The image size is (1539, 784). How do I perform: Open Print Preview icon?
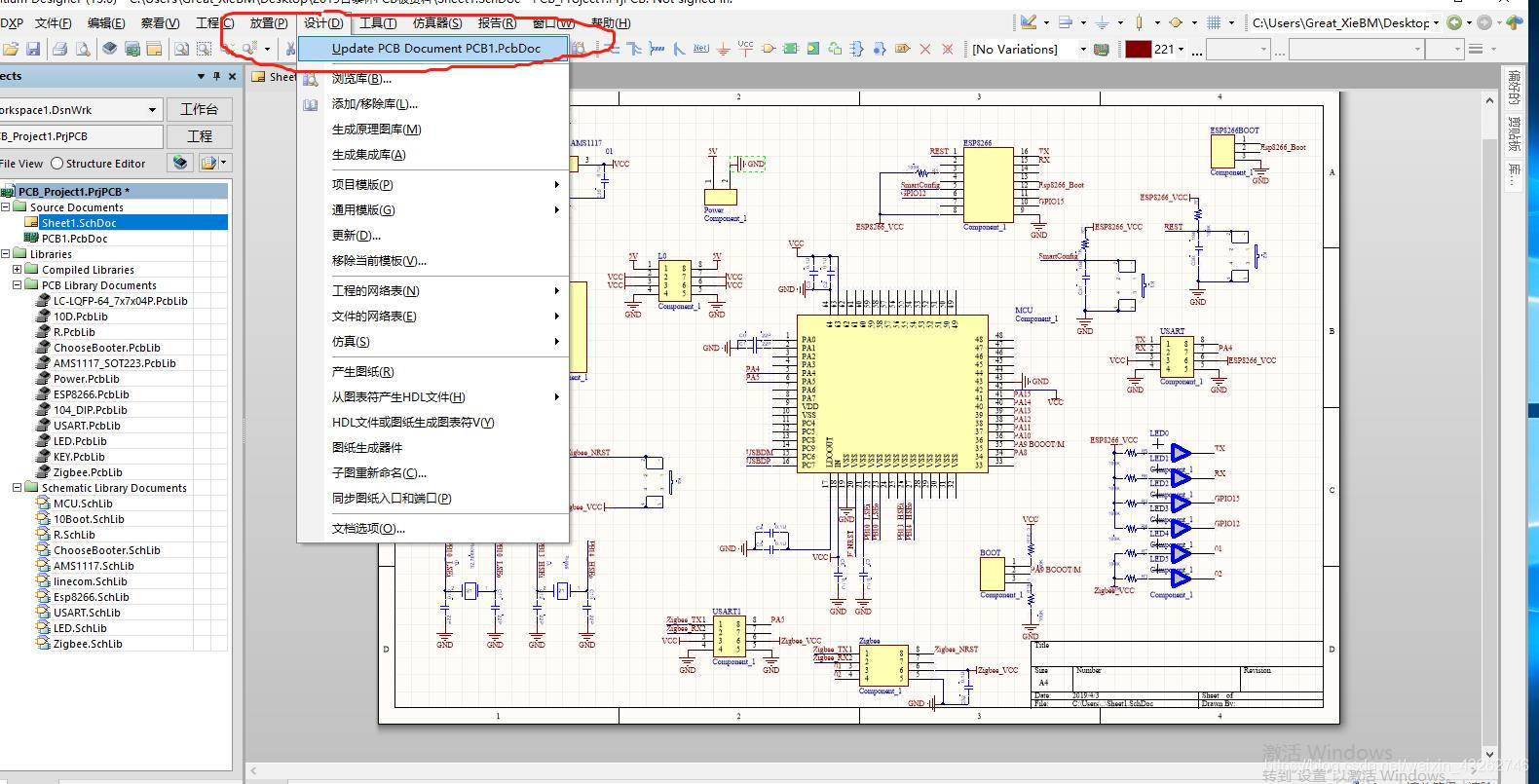83,49
